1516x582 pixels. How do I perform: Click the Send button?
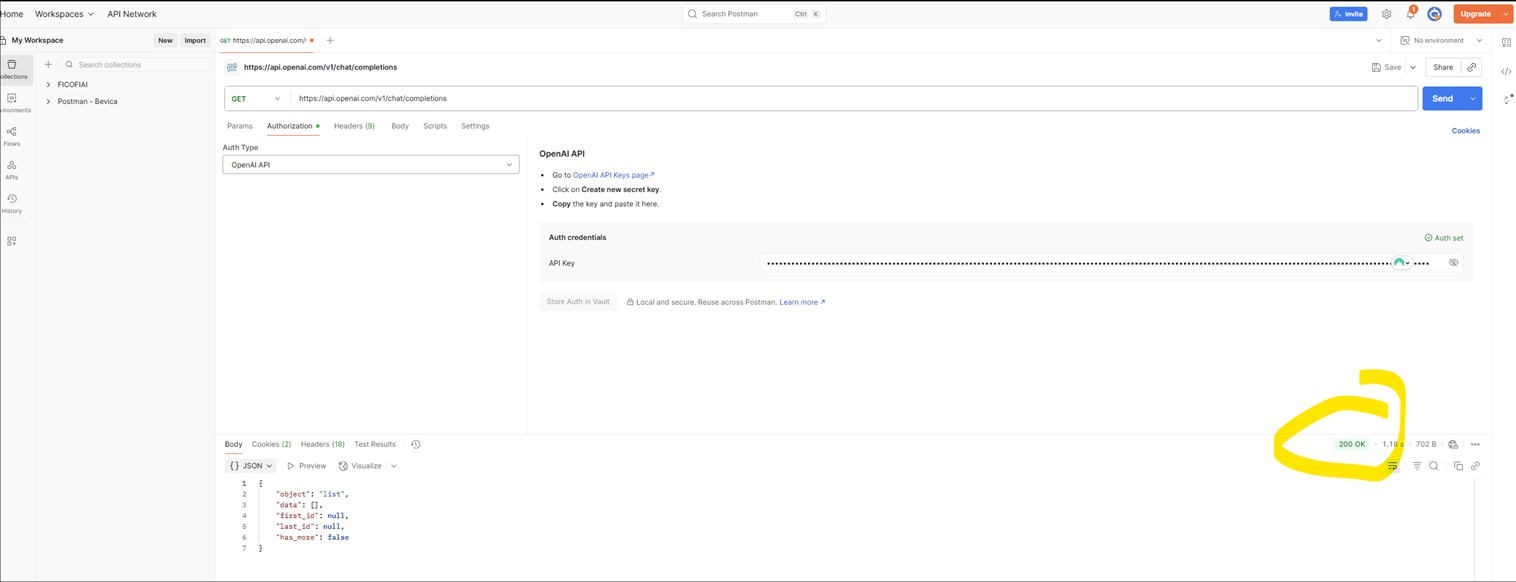point(1442,98)
